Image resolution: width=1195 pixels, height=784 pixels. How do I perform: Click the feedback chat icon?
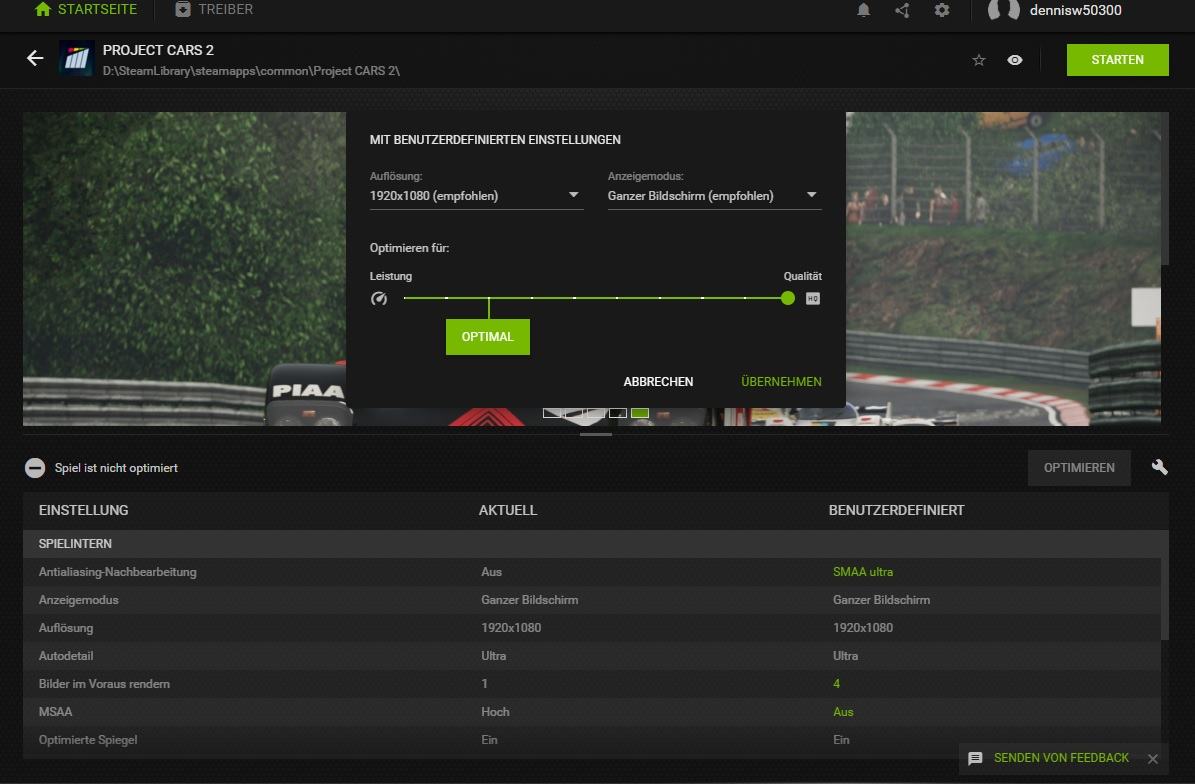point(976,758)
